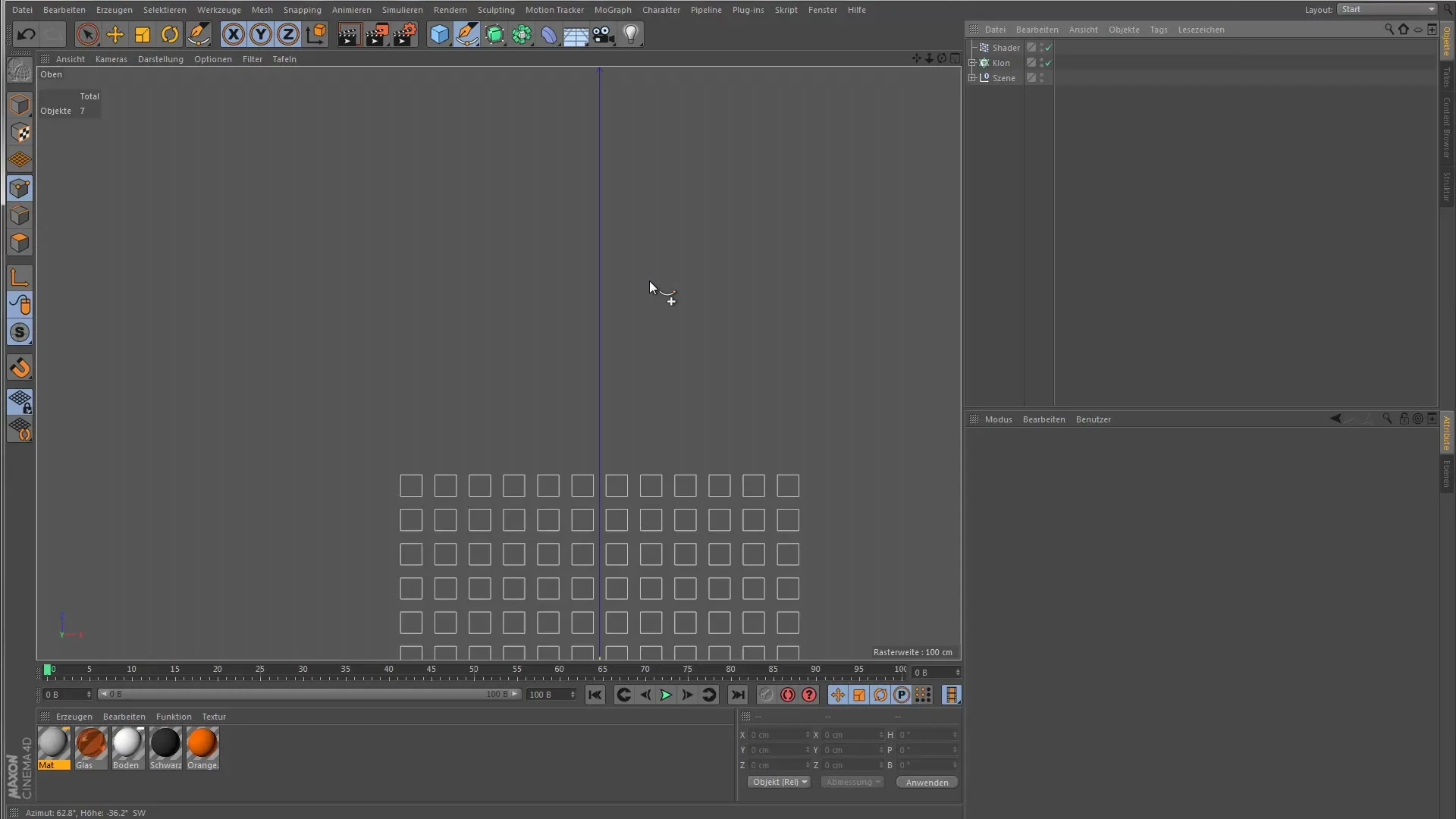Click the green array cloner icon

[x=522, y=34]
